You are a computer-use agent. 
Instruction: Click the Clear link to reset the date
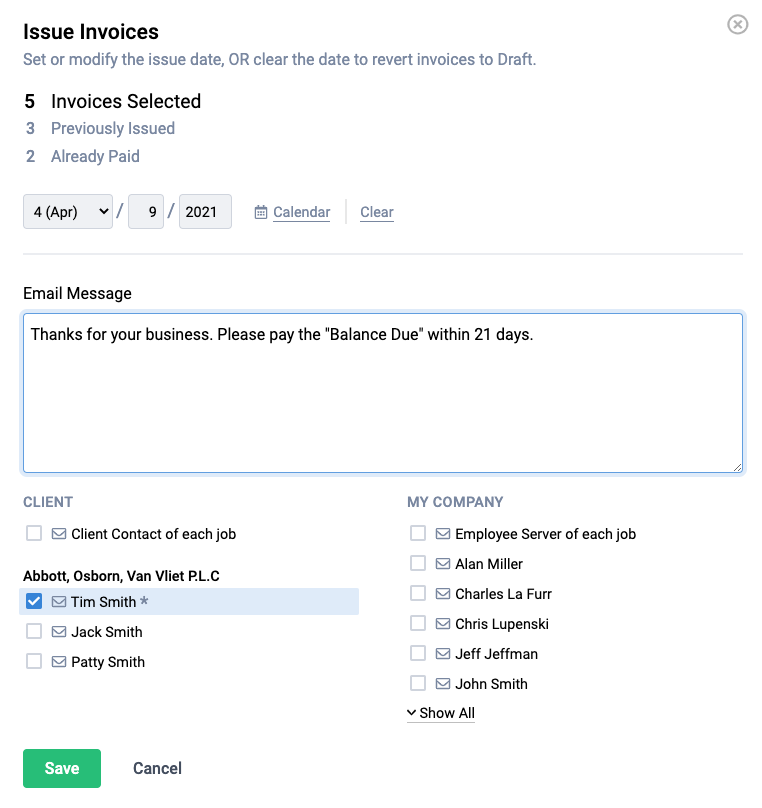pyautogui.click(x=376, y=212)
